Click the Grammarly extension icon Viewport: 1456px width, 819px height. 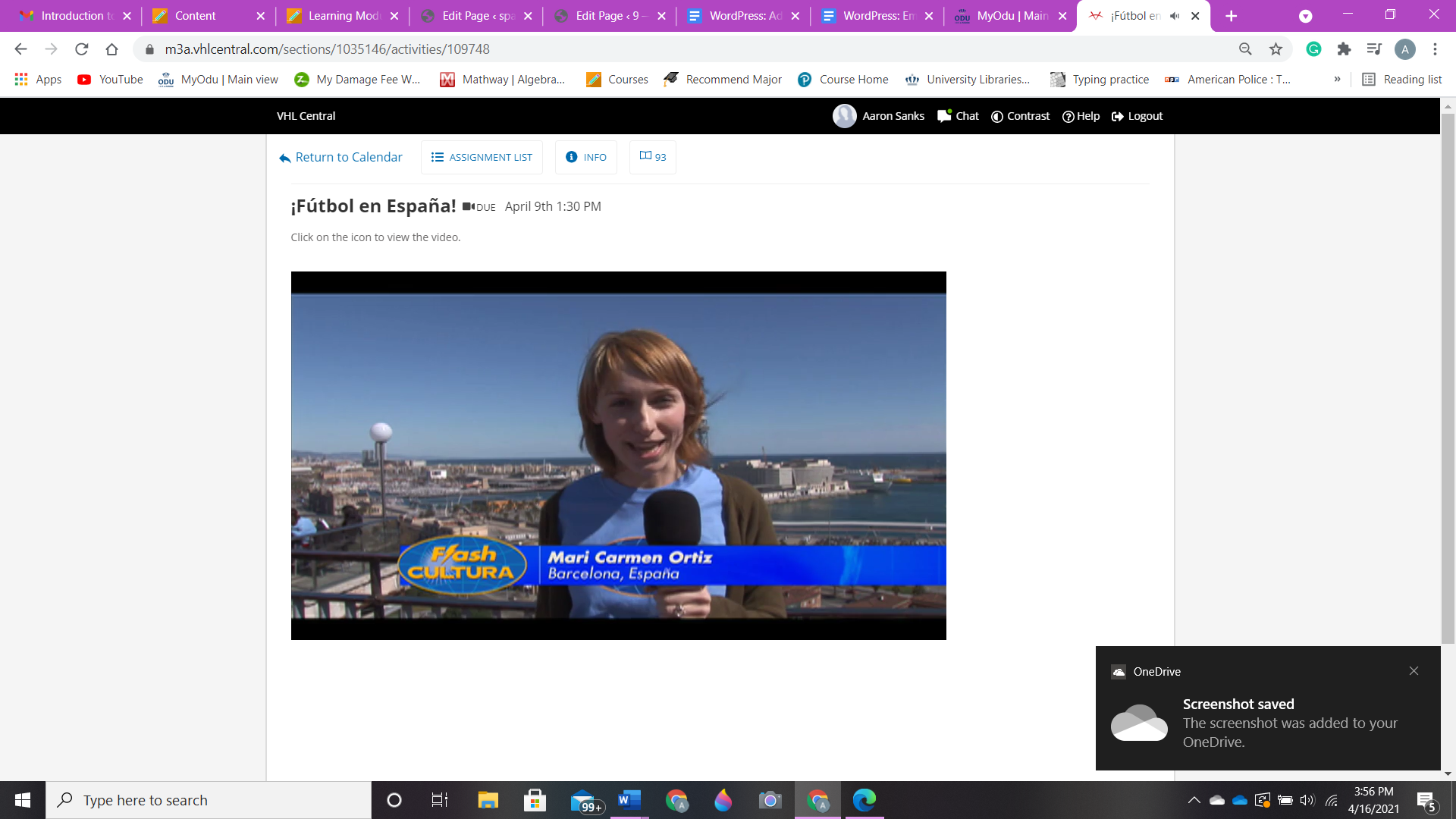tap(1313, 49)
